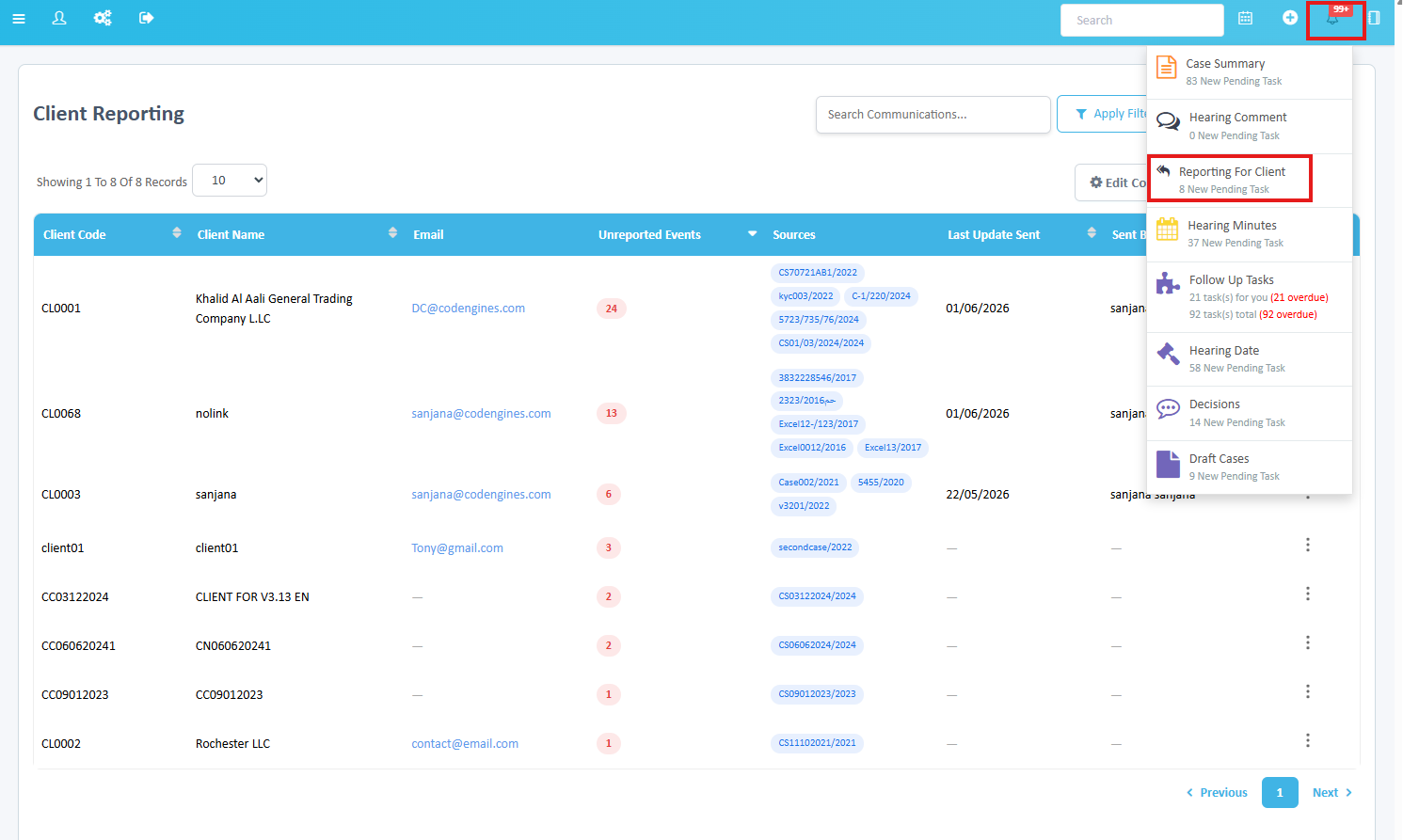Viewport: 1403px width, 840px height.
Task: Click source tag kyc003/2022
Action: tap(805, 296)
